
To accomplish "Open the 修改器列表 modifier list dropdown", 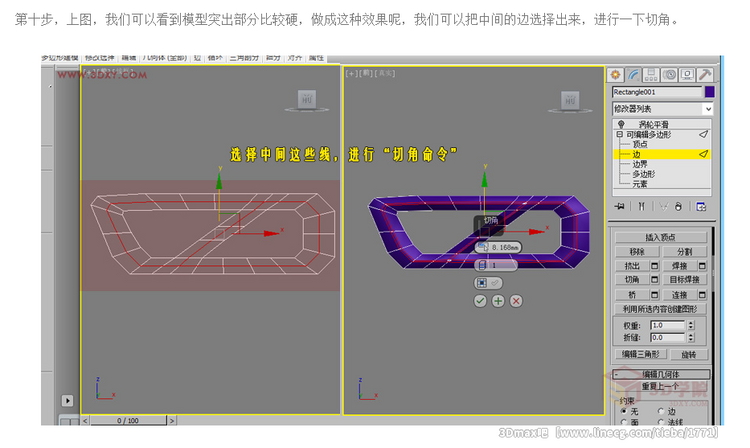I will (663, 109).
